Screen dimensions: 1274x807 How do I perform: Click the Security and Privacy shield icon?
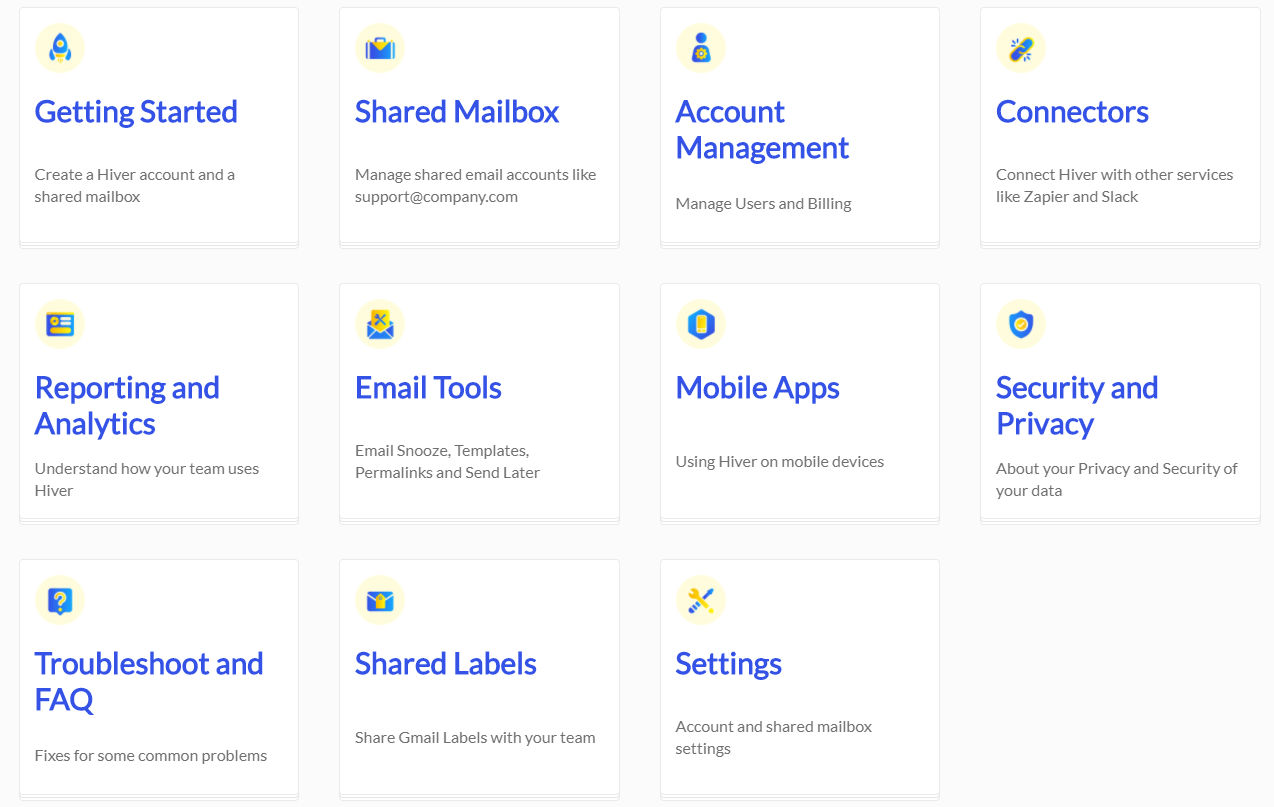click(x=1021, y=324)
